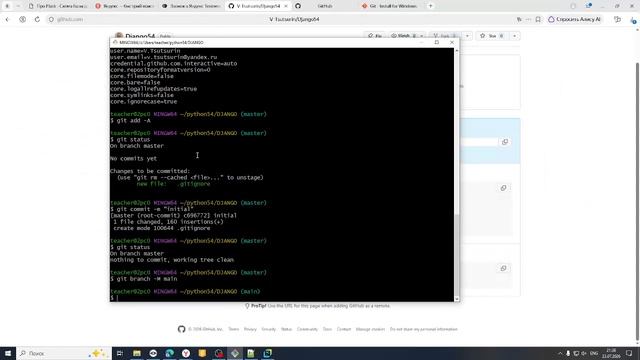
Task: Reload the GitHub page
Action: (x=37, y=19)
